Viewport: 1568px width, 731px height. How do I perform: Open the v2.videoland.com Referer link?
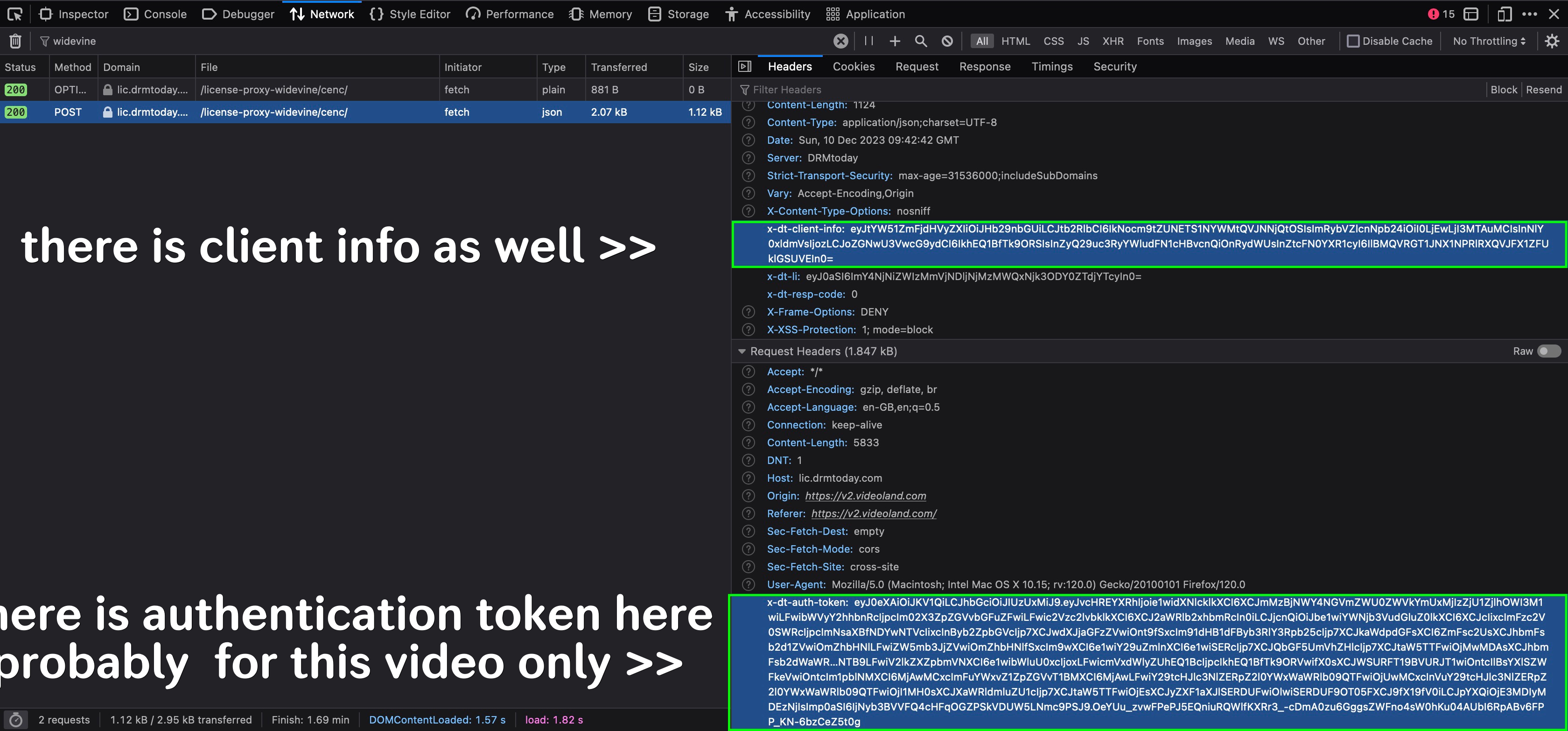874,513
